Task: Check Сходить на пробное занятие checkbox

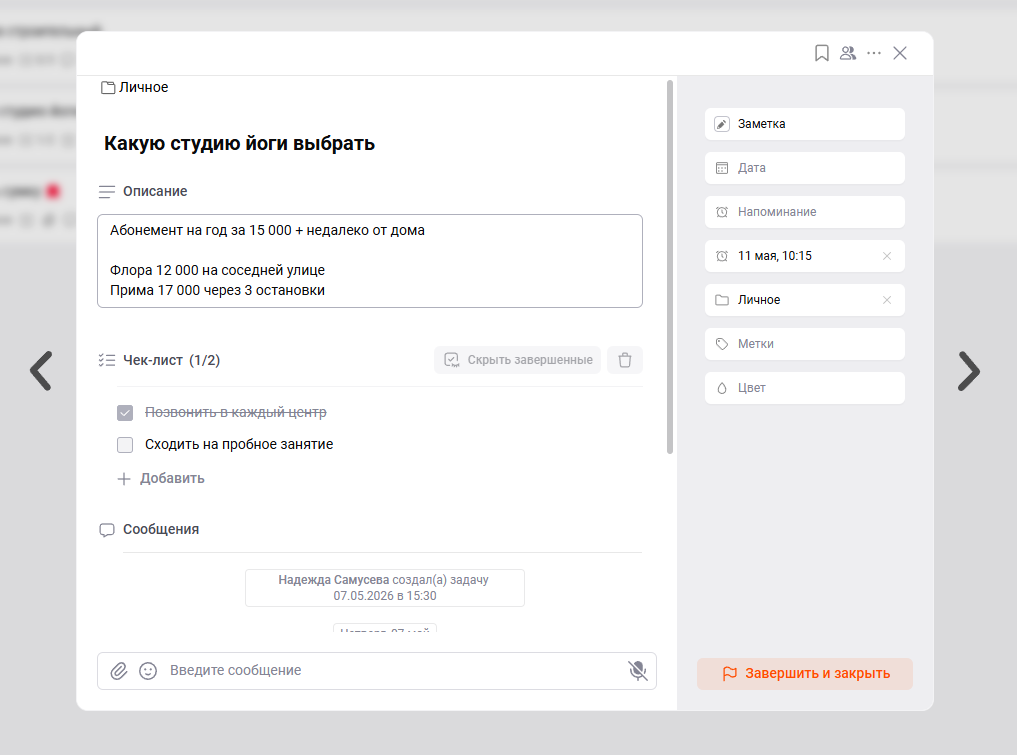Action: (125, 444)
